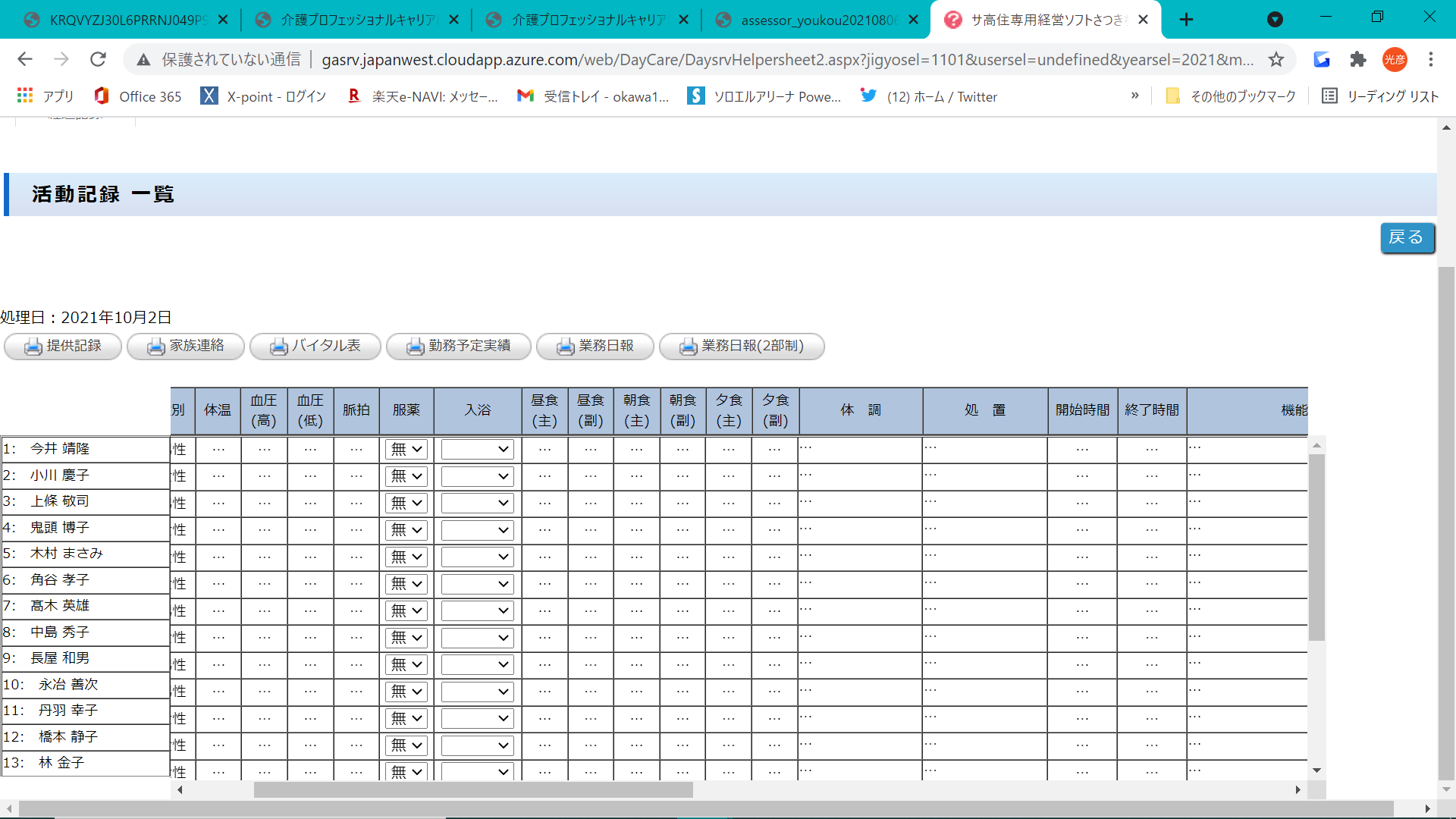
Task: Click the not-secure warning triangle icon
Action: (x=143, y=59)
